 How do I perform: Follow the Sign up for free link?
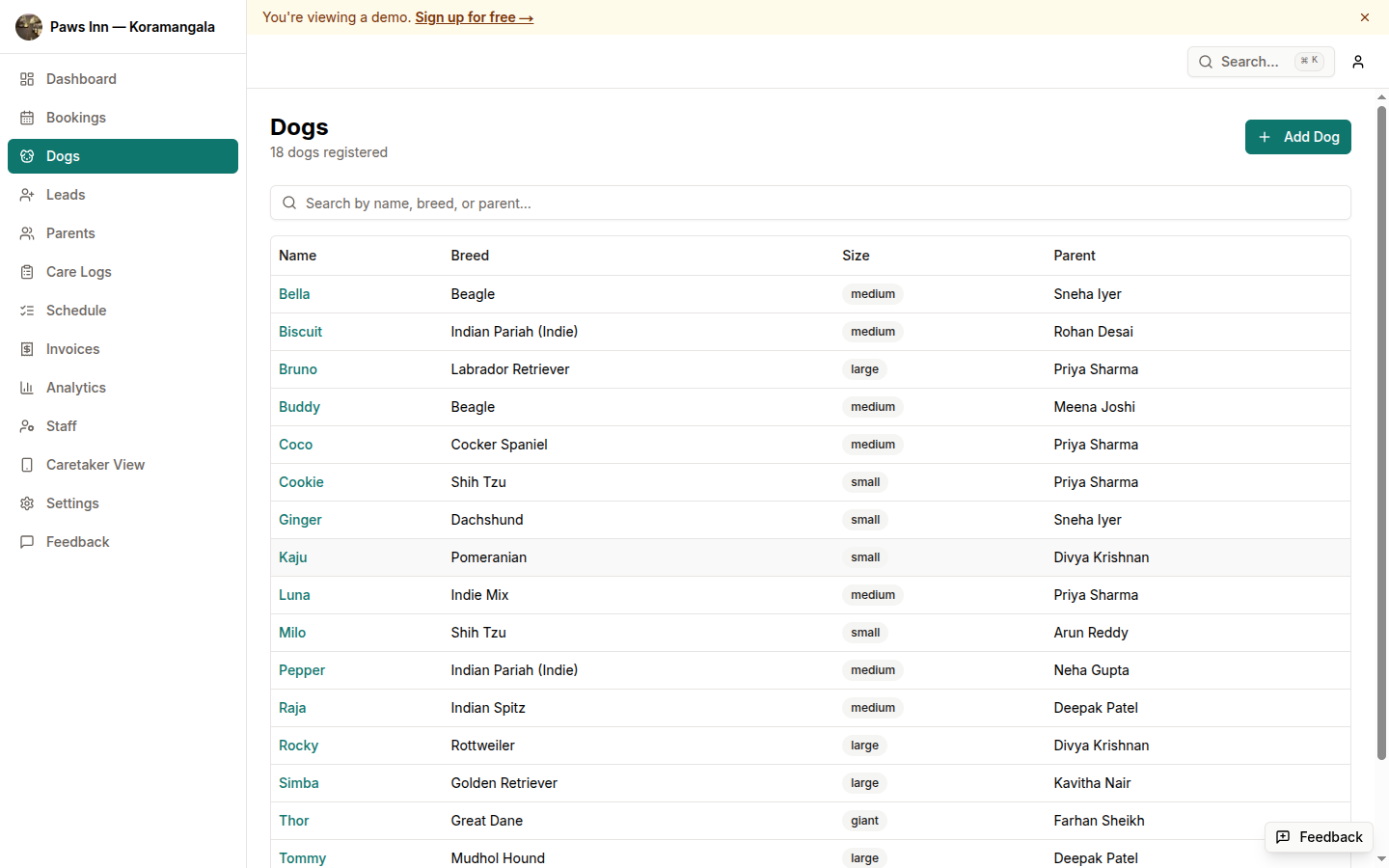[x=474, y=17]
